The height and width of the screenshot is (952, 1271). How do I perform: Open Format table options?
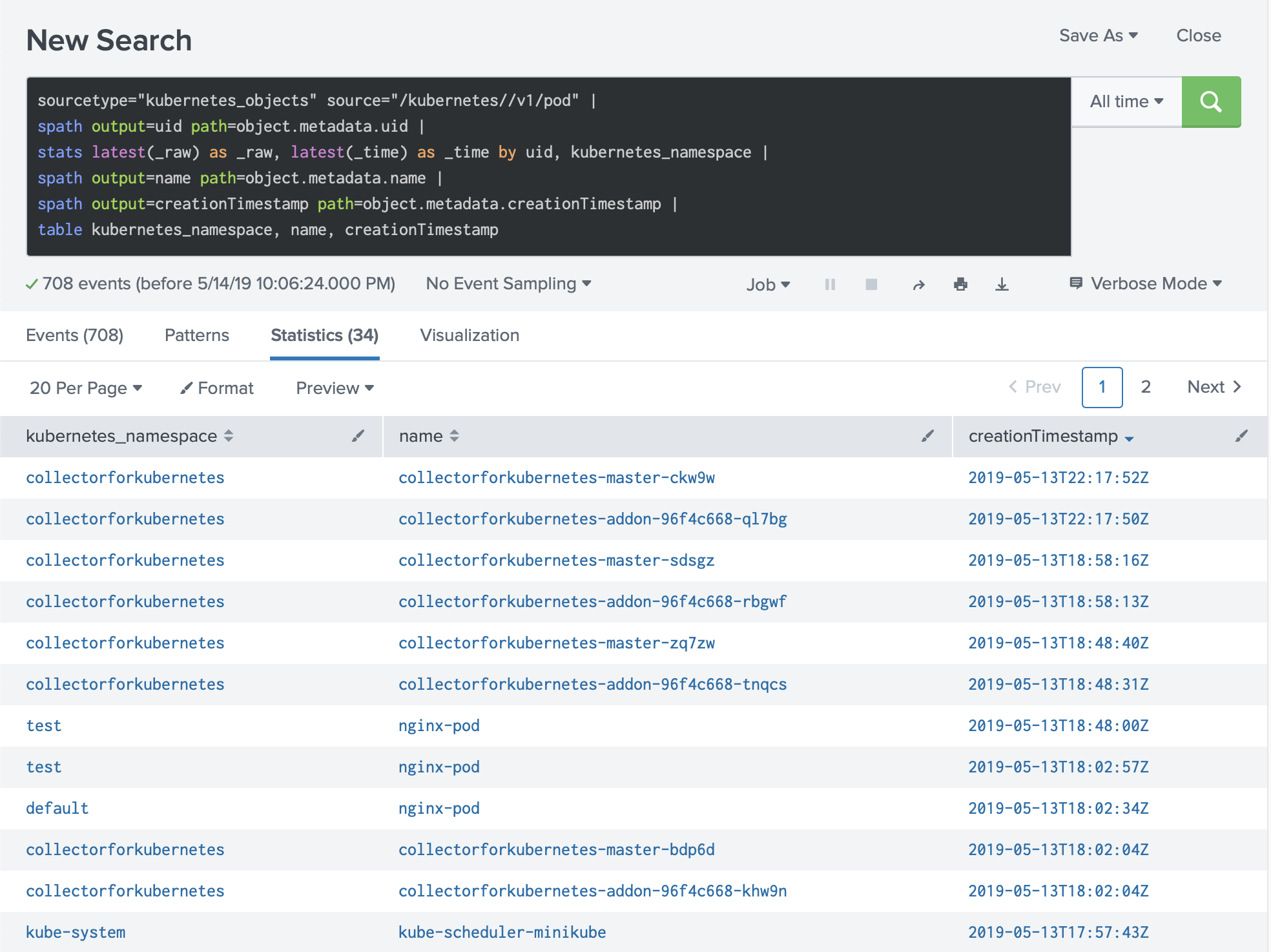click(x=217, y=388)
